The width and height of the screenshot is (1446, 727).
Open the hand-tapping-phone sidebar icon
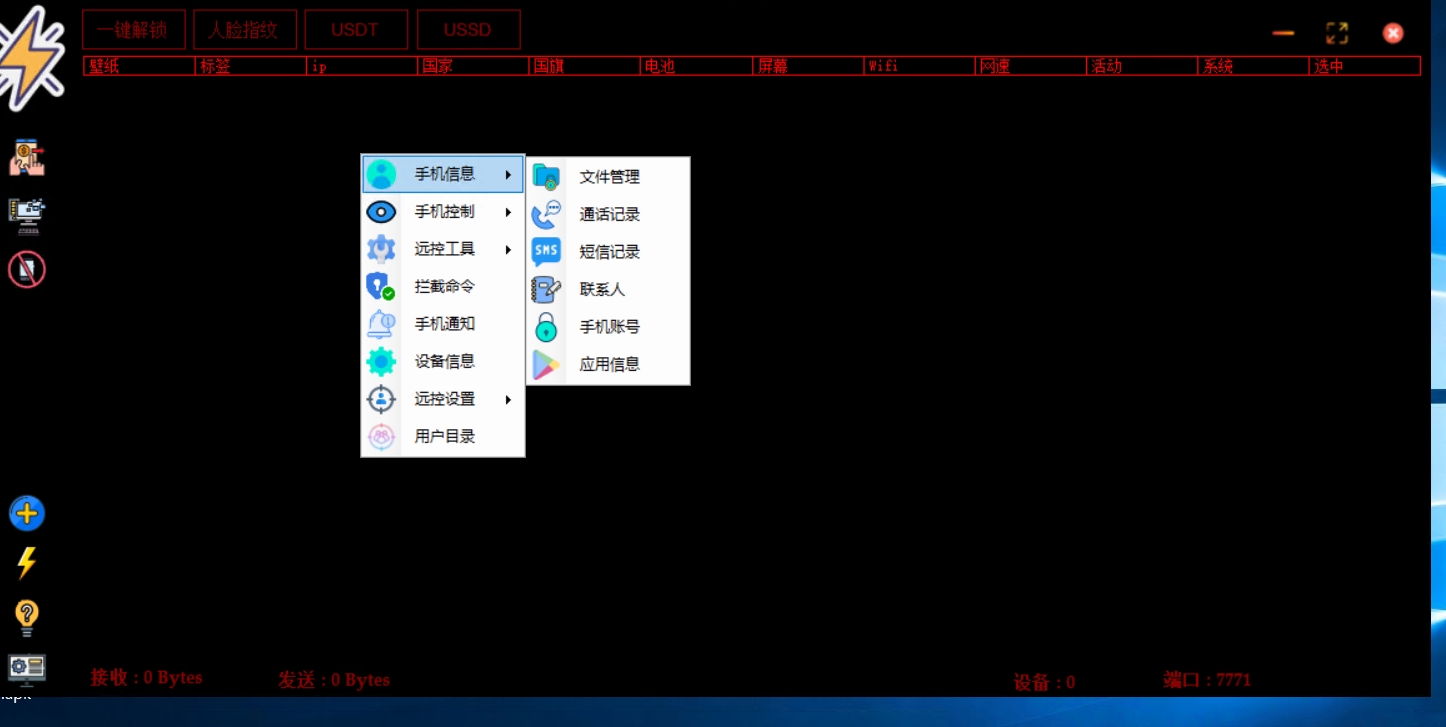tap(27, 157)
